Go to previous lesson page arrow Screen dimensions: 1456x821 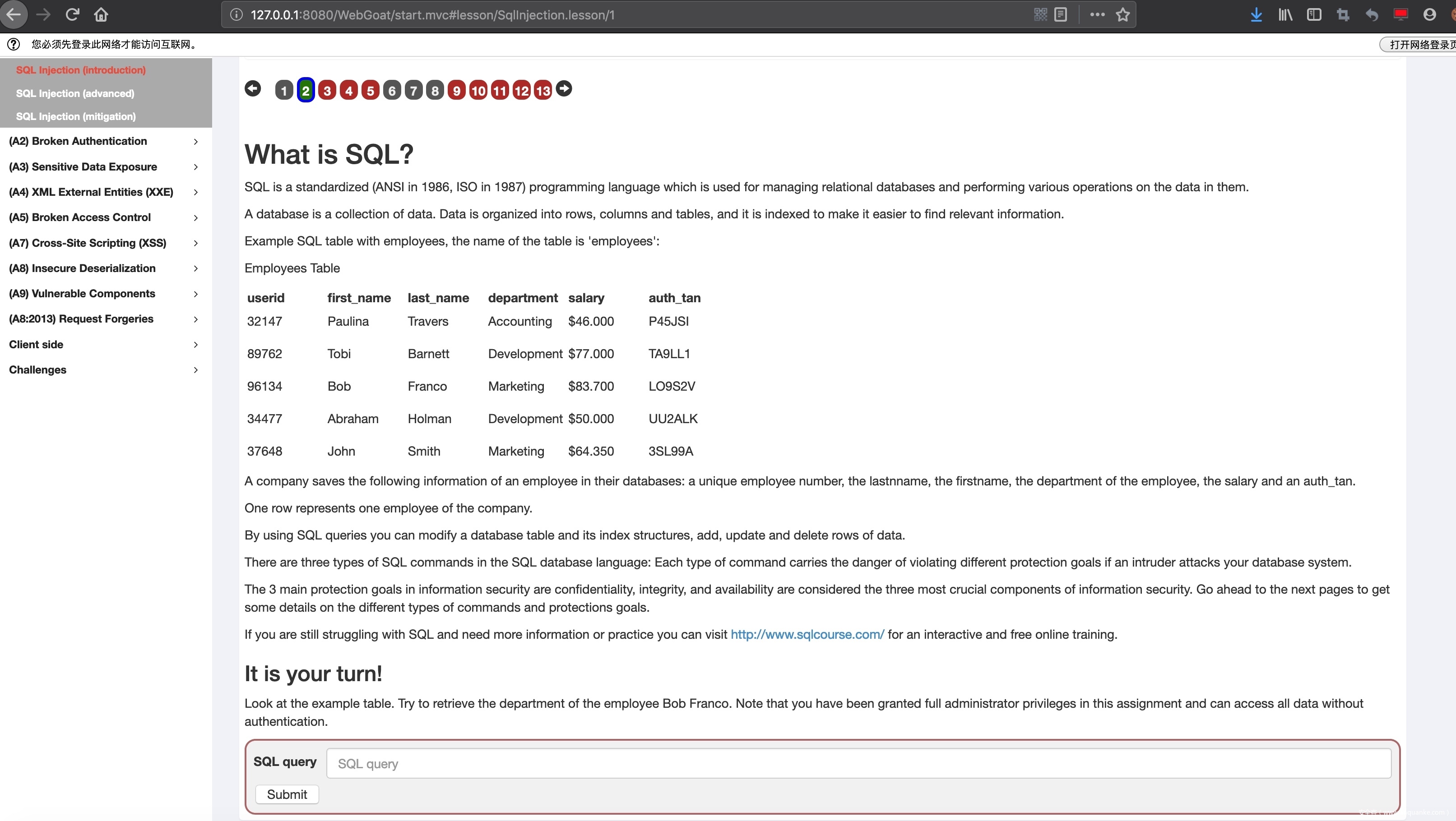click(253, 89)
